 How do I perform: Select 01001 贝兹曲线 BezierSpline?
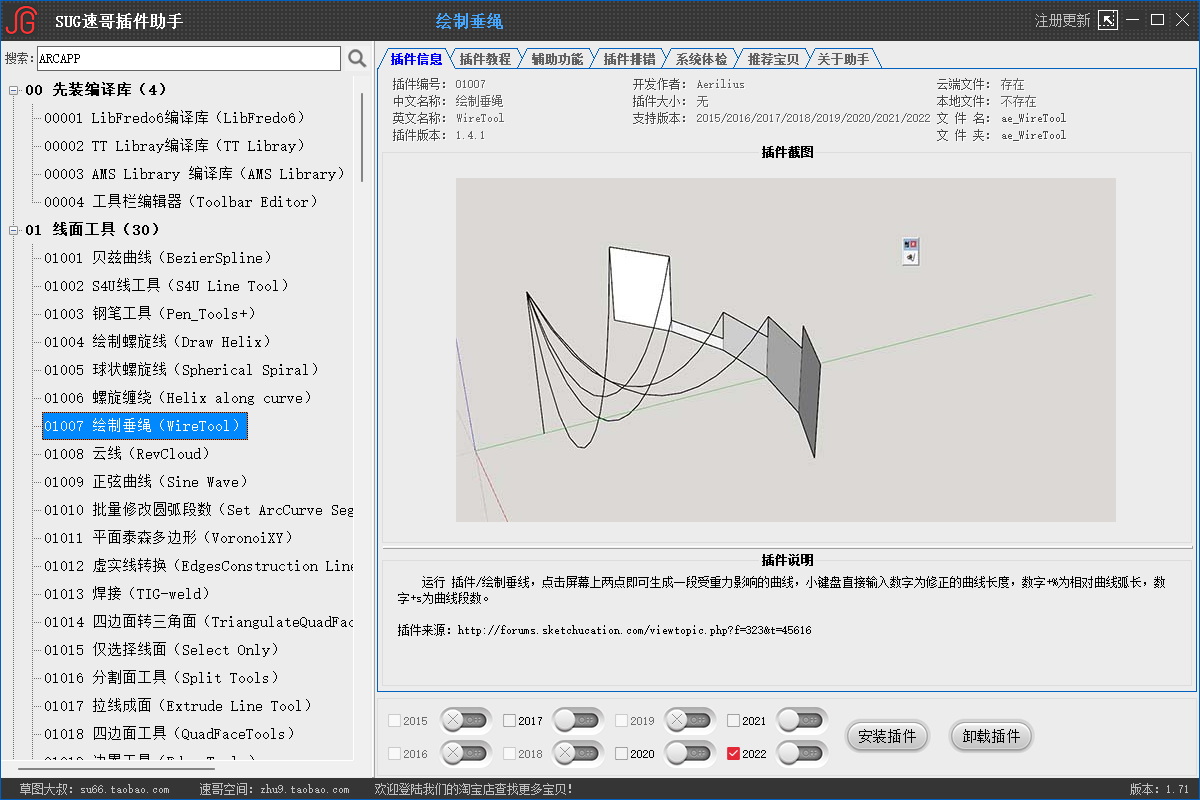pos(158,258)
